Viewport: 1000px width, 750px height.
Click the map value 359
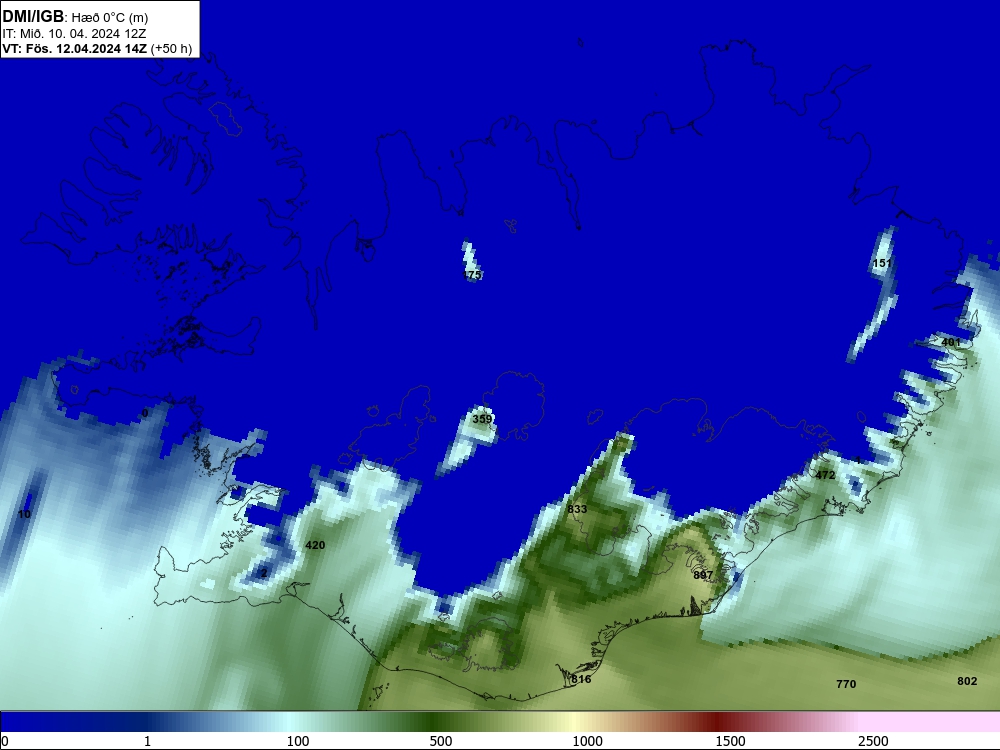pos(482,419)
